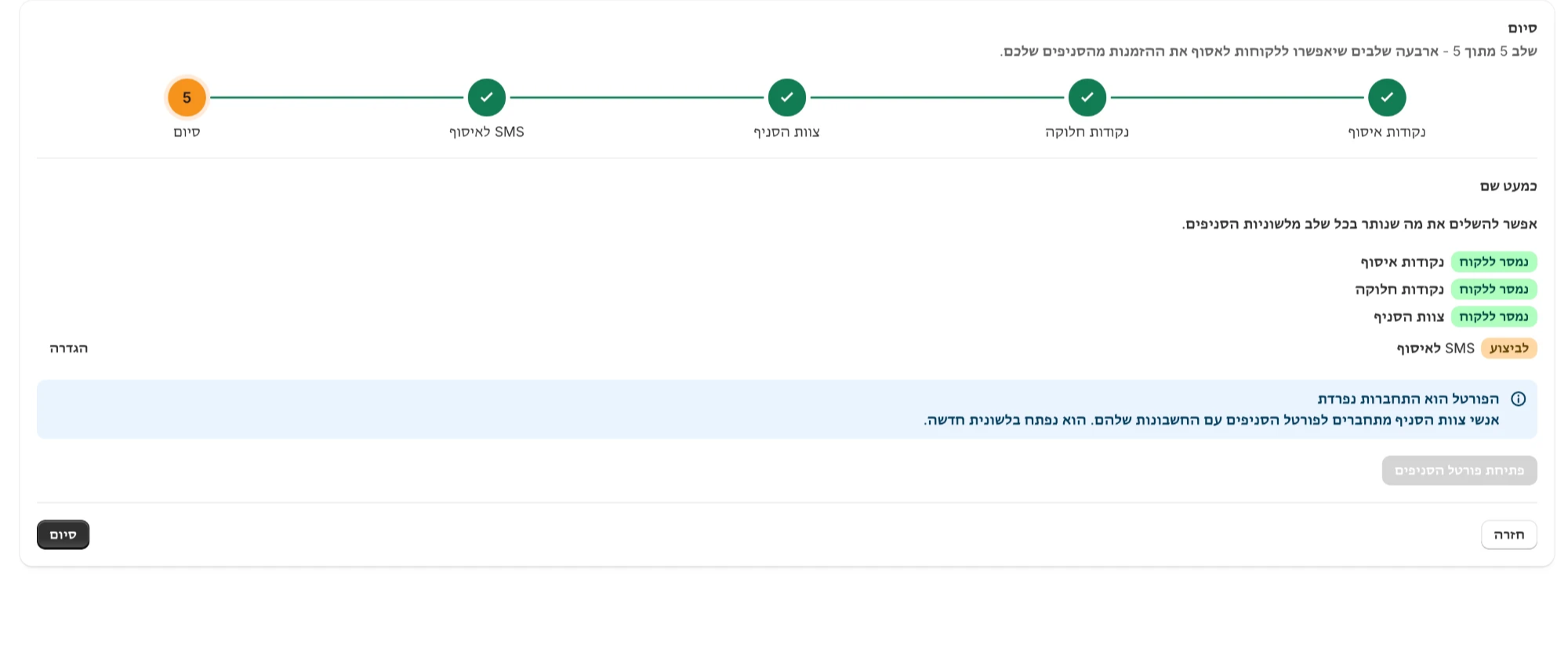1568x666 pixels.
Task: Select the SMS לאיסוף stepper label
Action: click(x=487, y=132)
